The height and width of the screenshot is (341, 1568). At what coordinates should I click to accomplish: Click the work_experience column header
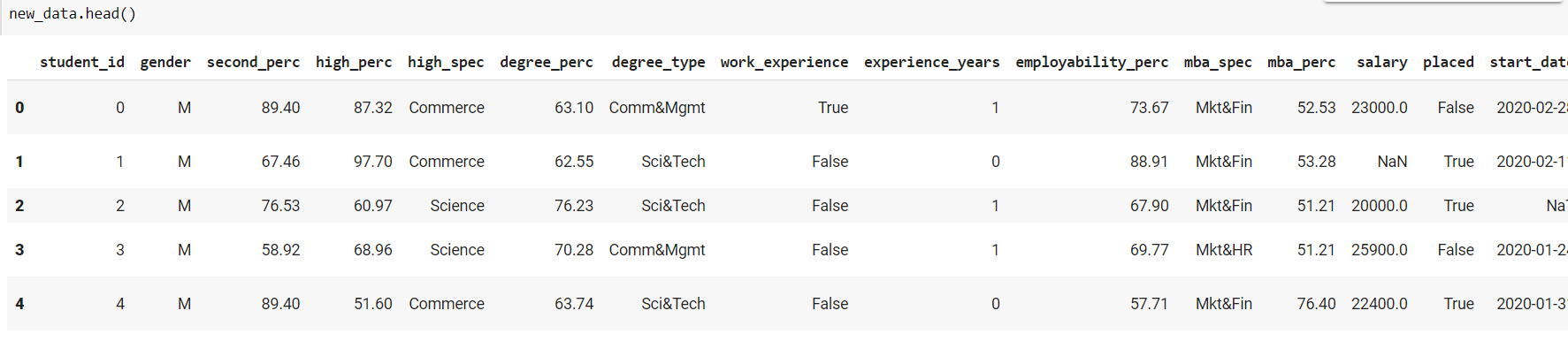(x=784, y=62)
